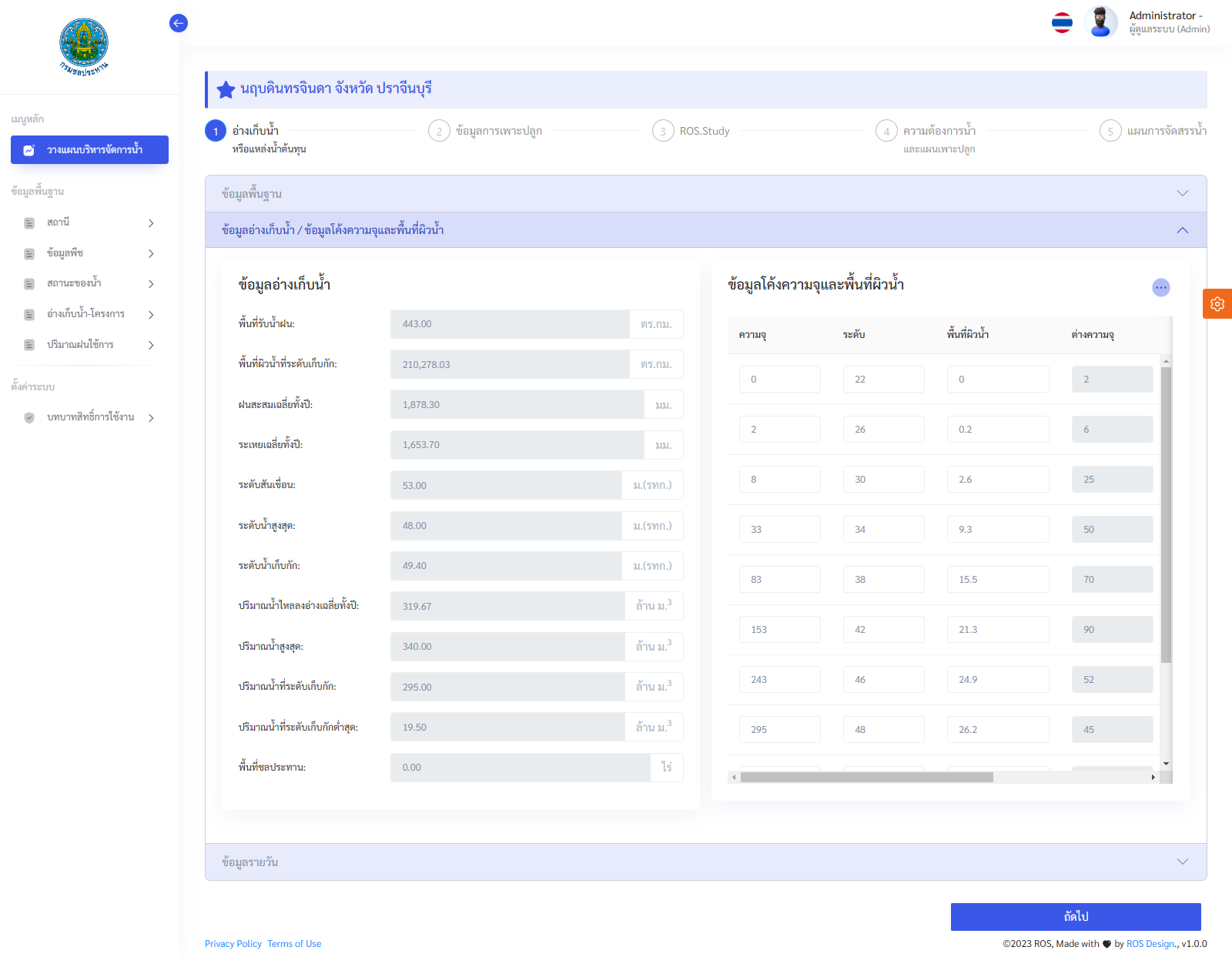Viewport: 1232px width, 957px height.
Task: Click the first row ความจุ input field
Action: click(779, 380)
